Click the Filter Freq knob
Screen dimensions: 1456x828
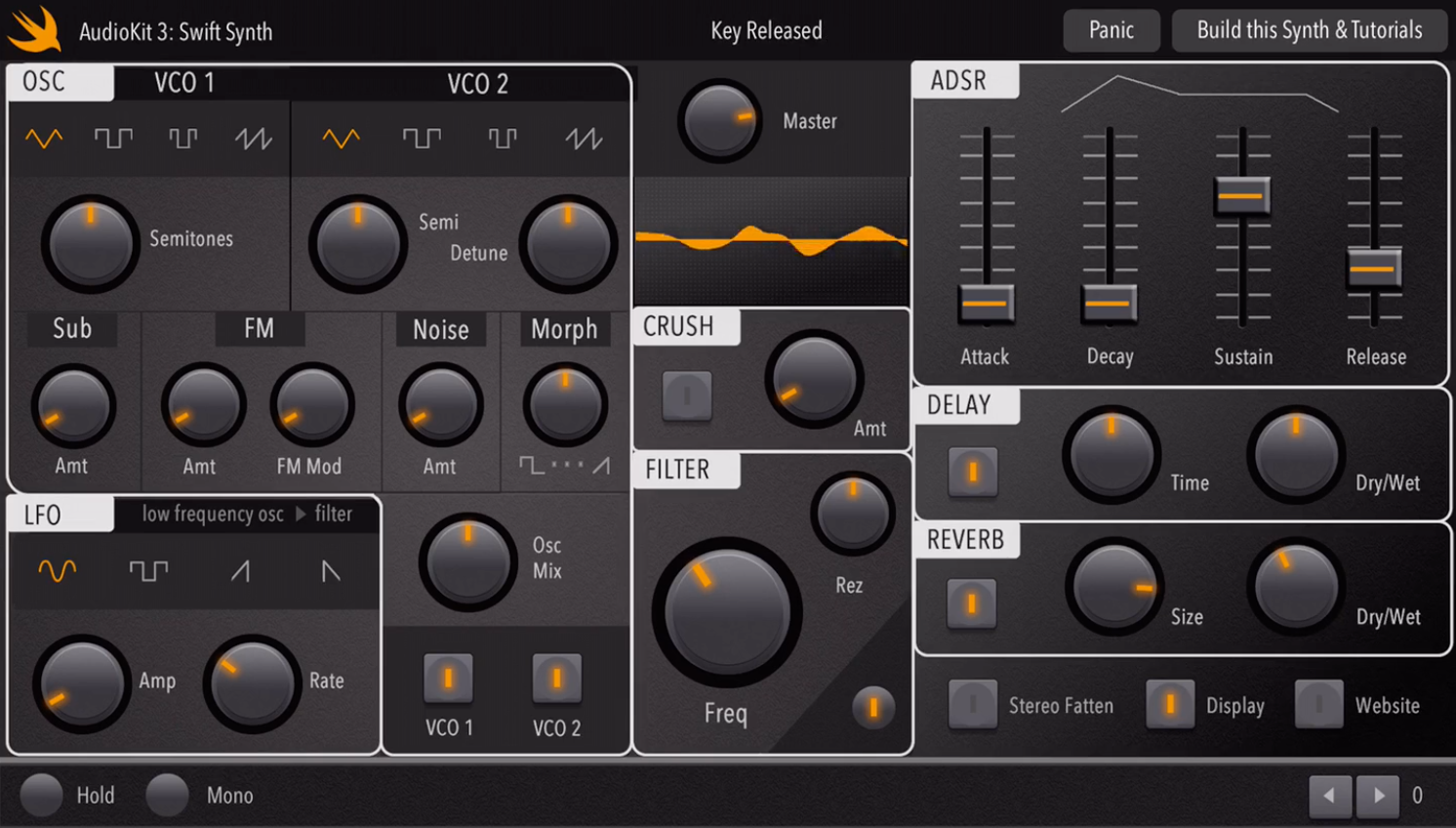(727, 612)
